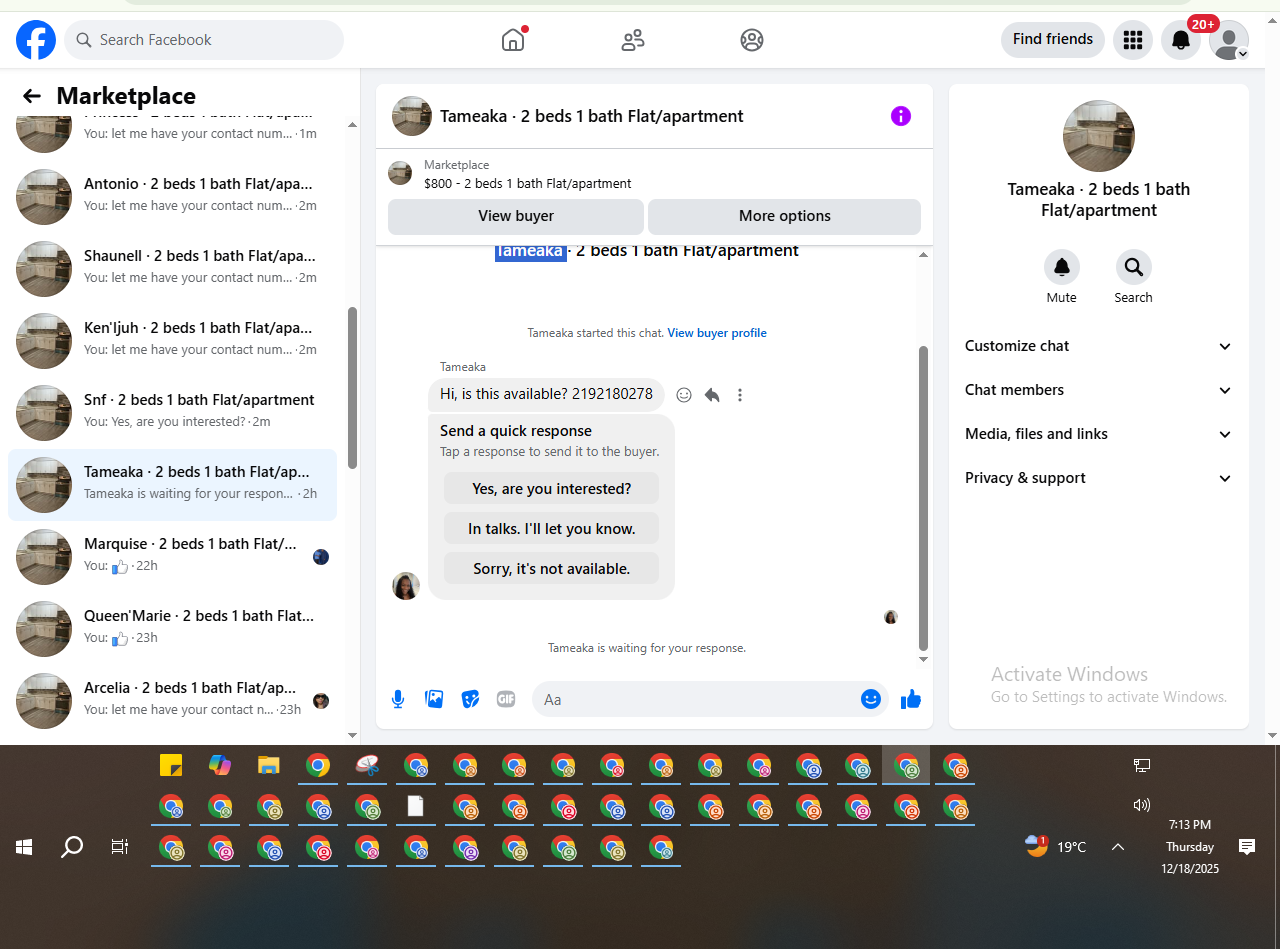Image resolution: width=1280 pixels, height=949 pixels.
Task: Click the View buyer button
Action: tap(516, 216)
